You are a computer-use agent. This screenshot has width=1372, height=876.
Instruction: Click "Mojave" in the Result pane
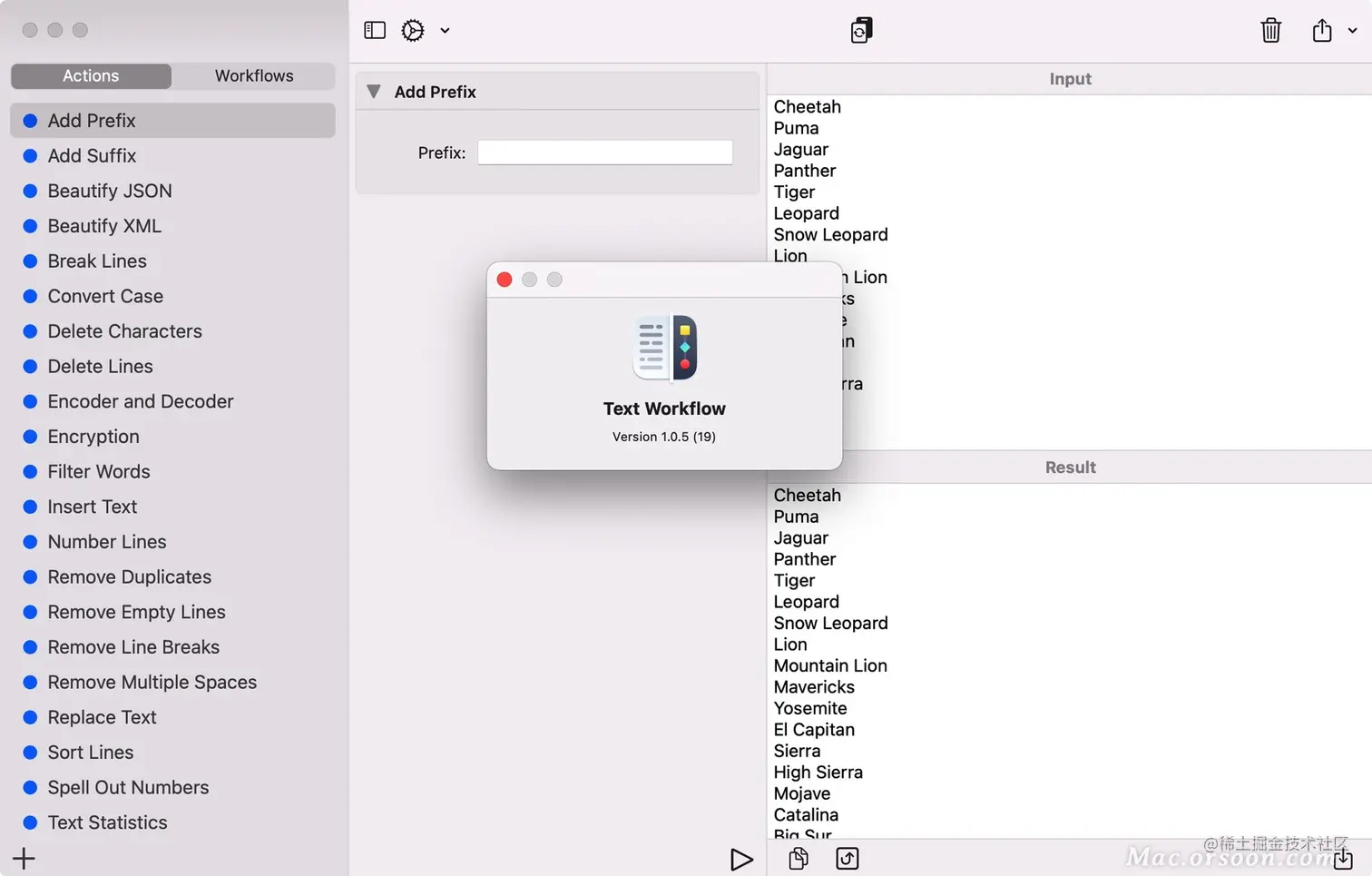(802, 794)
